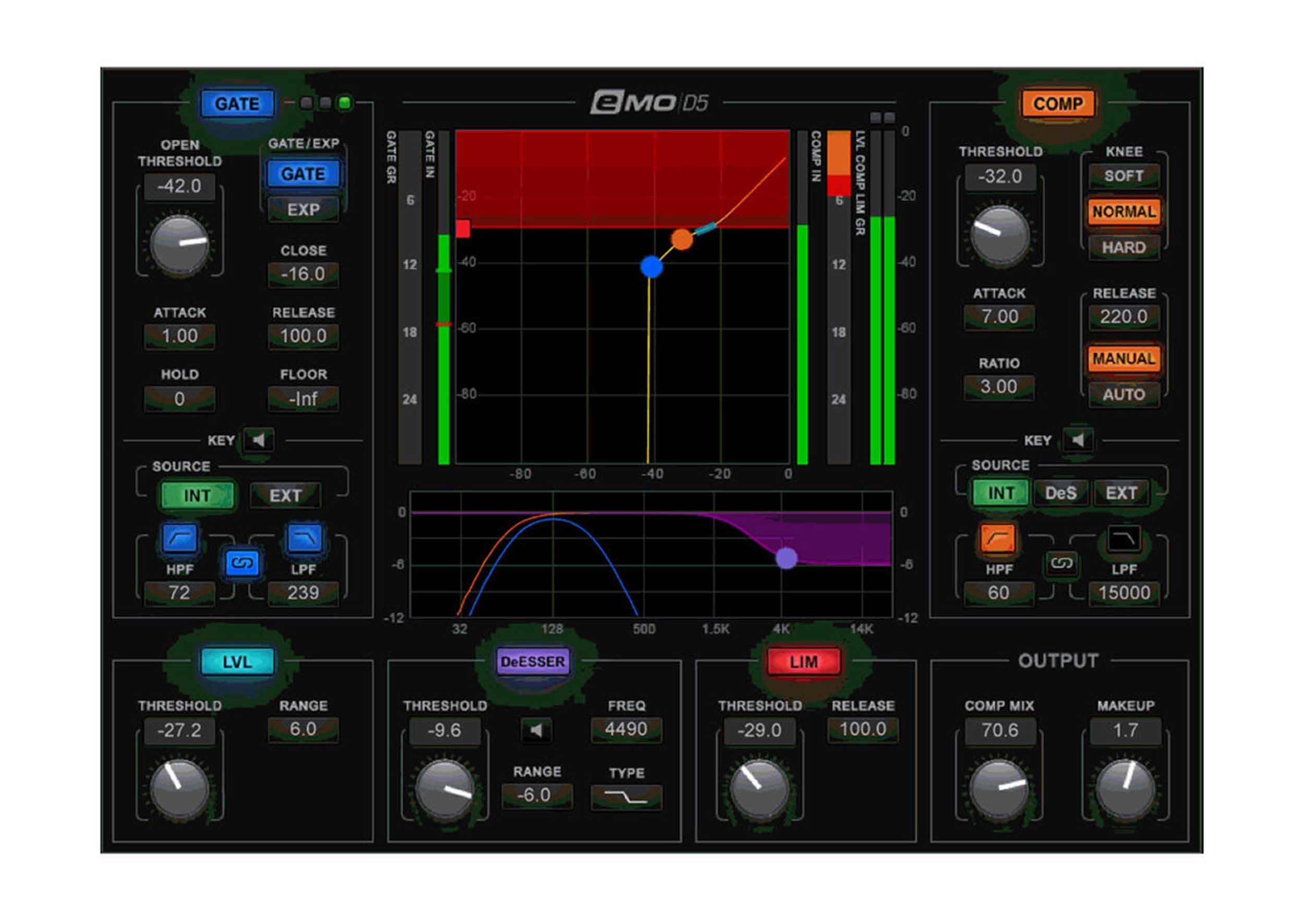Screen dimensions: 1304x924
Task: Click the compressor HPF value 60
Action: pos(999,593)
